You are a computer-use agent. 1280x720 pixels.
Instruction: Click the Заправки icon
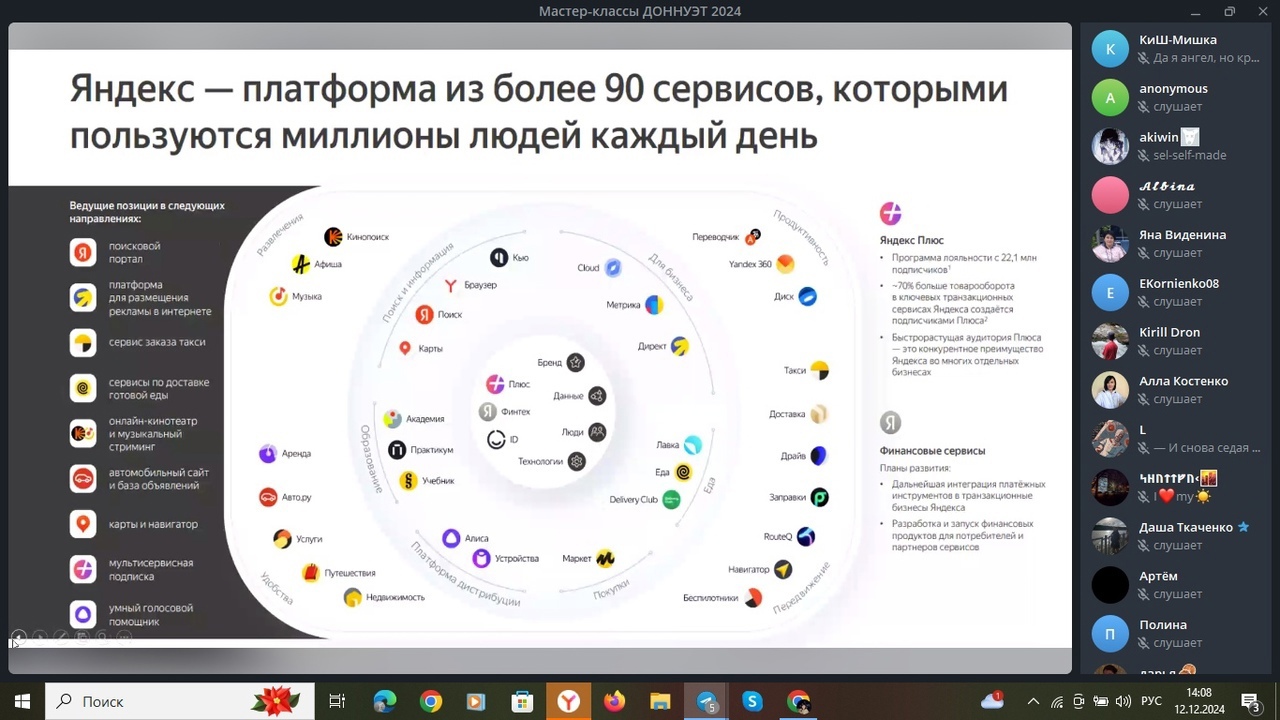tap(819, 497)
